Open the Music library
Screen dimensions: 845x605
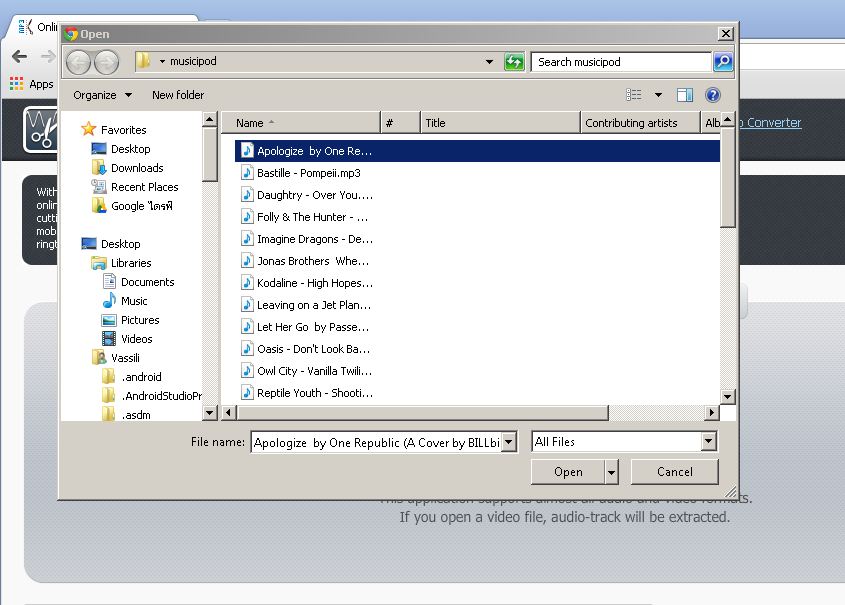[x=125, y=301]
